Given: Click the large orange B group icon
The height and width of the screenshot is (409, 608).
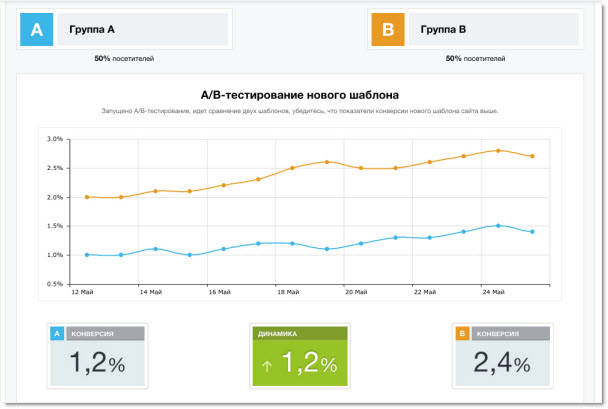Looking at the screenshot, I should pyautogui.click(x=386, y=30).
